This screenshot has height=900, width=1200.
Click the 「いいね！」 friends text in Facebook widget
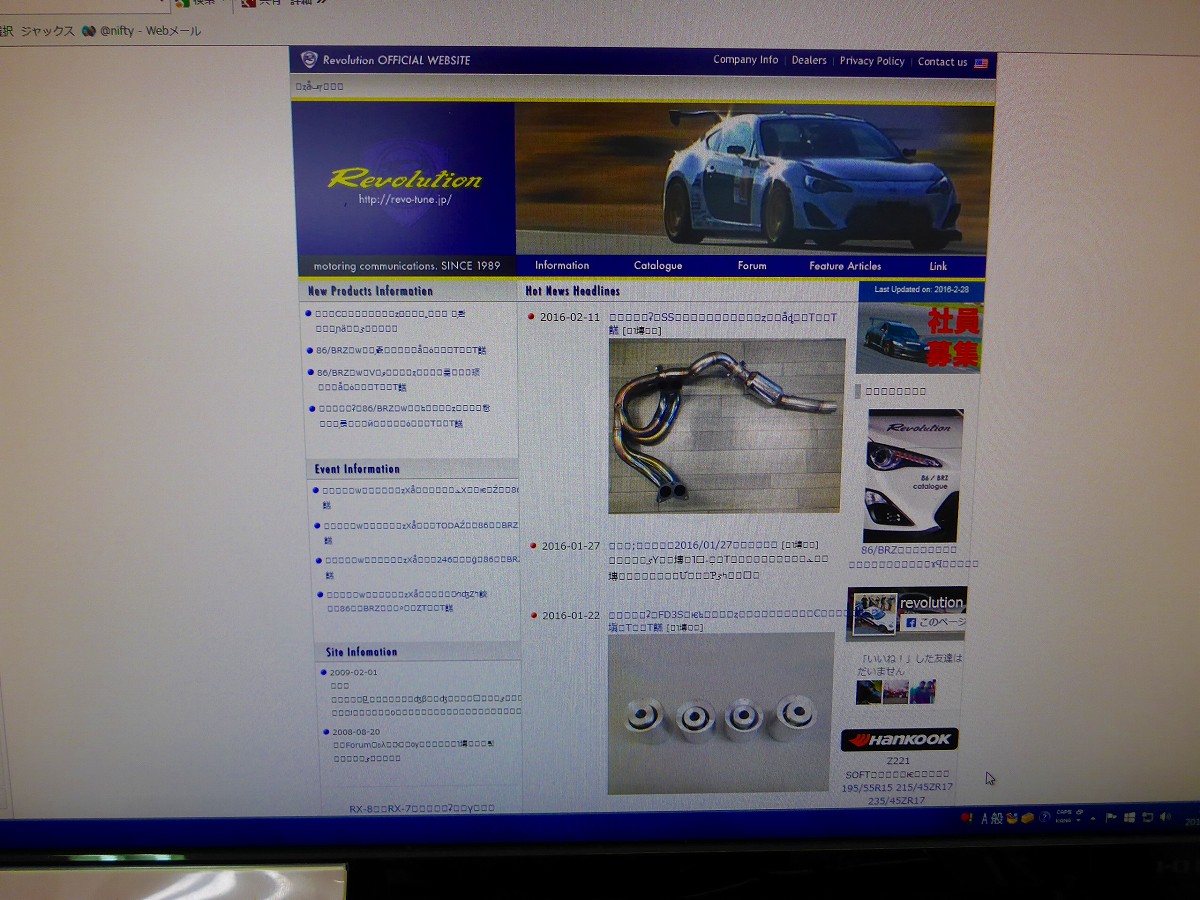pyautogui.click(x=910, y=664)
